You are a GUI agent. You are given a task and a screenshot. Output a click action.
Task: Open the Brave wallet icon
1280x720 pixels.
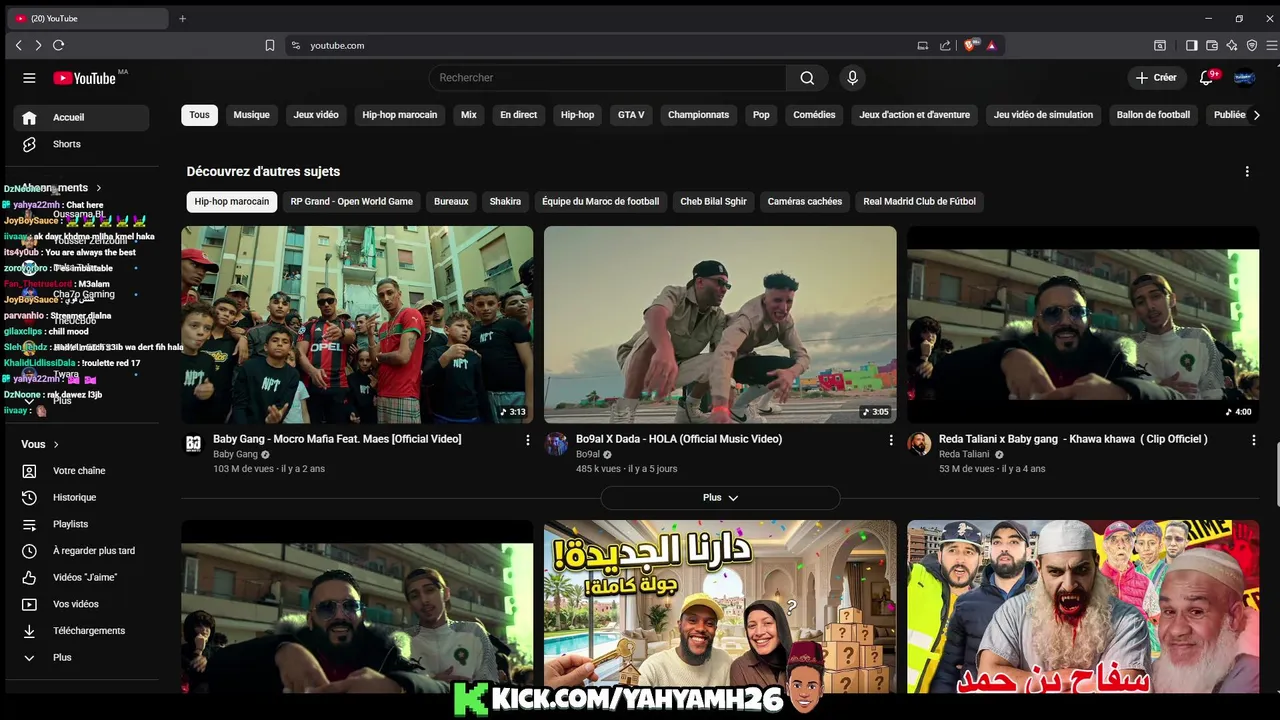[1212, 45]
